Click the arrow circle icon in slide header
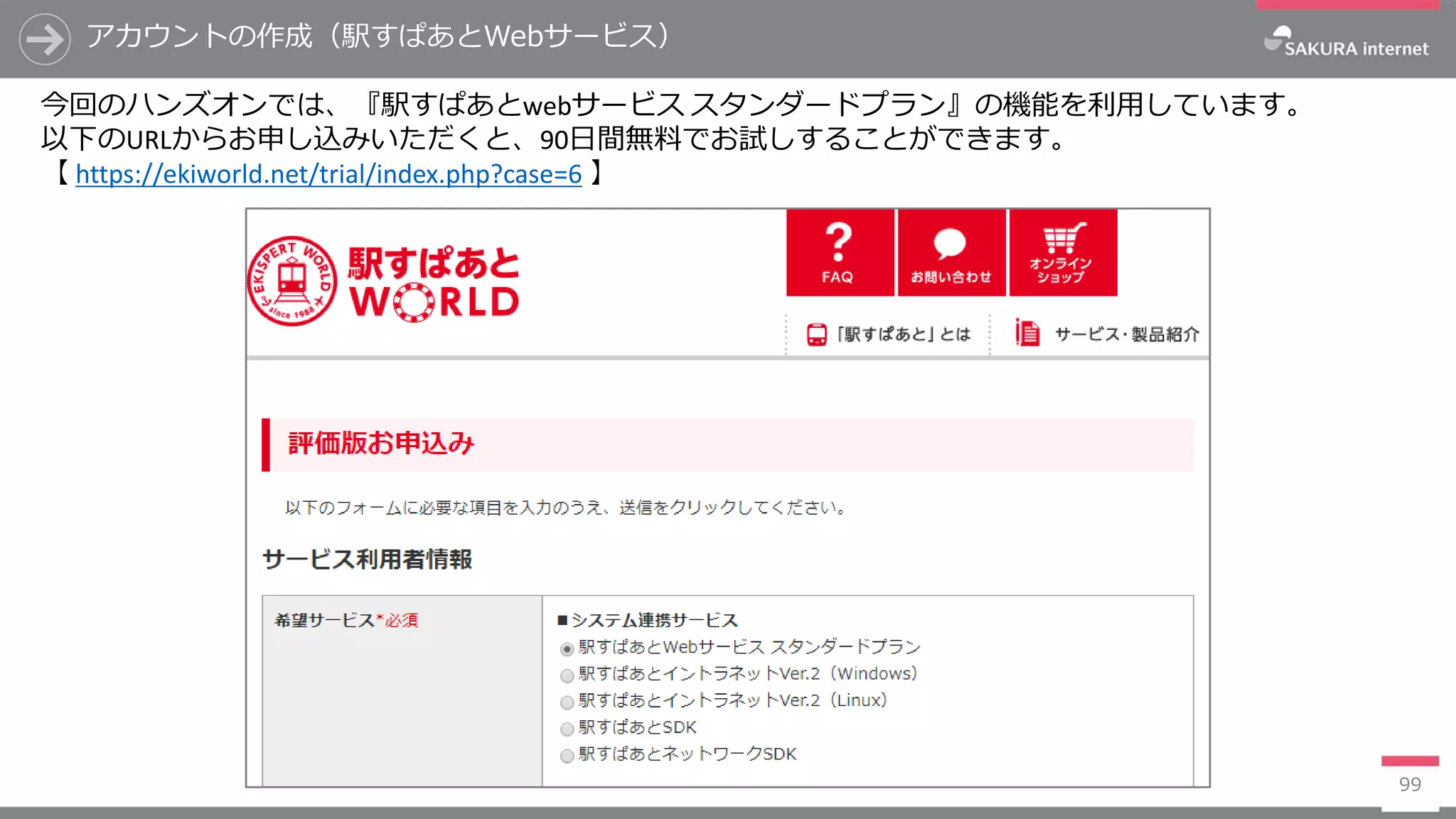 coord(45,39)
